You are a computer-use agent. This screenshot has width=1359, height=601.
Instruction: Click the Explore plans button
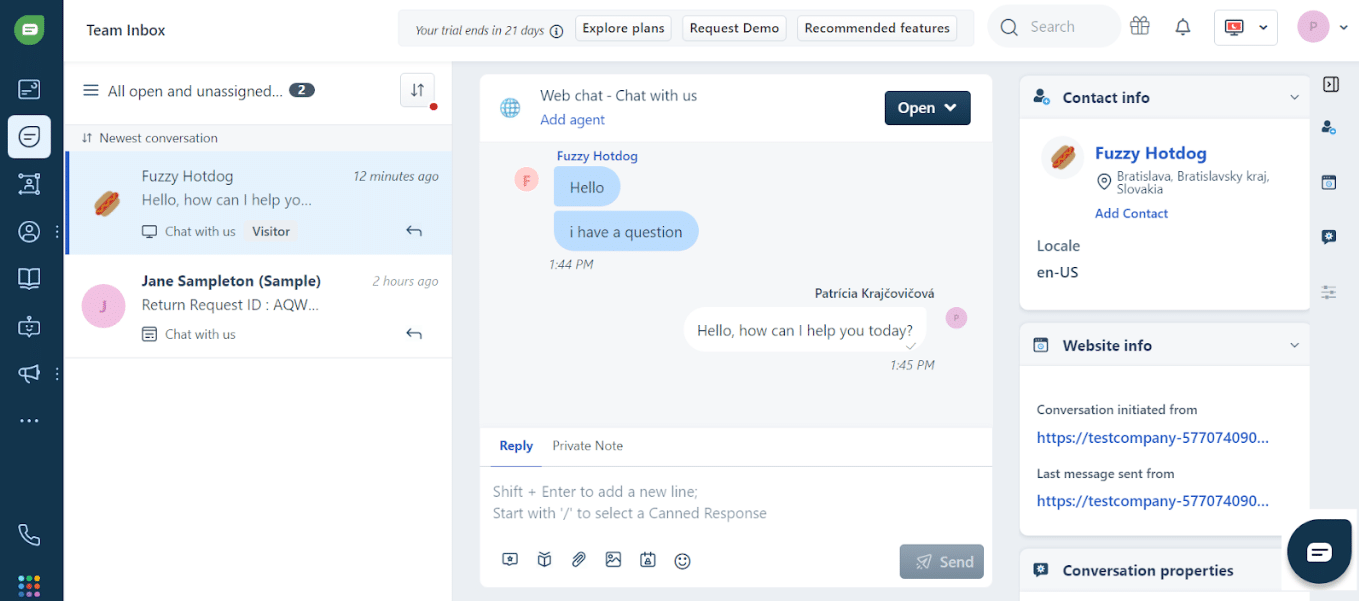623,28
